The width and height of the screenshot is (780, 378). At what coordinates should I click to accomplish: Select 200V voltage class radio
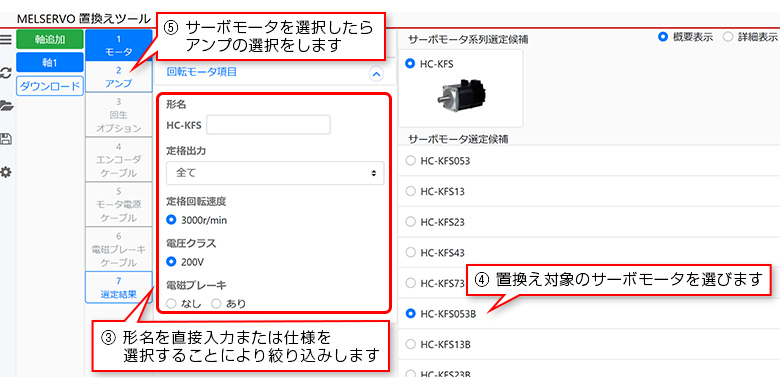click(x=171, y=261)
